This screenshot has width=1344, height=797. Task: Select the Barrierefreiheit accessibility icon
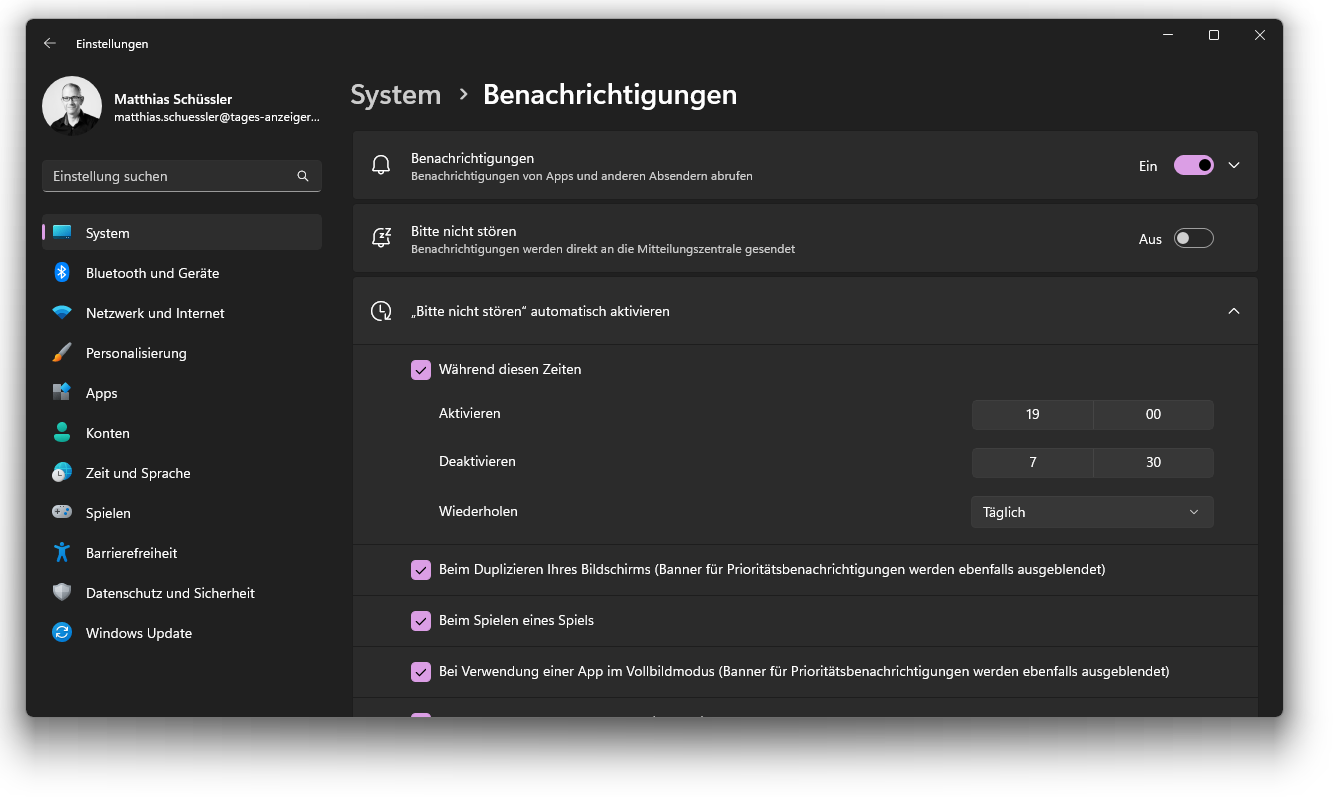pos(62,553)
